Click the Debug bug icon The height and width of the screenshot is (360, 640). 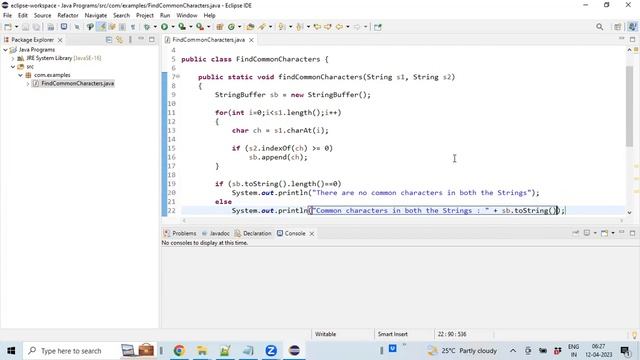tap(147, 27)
